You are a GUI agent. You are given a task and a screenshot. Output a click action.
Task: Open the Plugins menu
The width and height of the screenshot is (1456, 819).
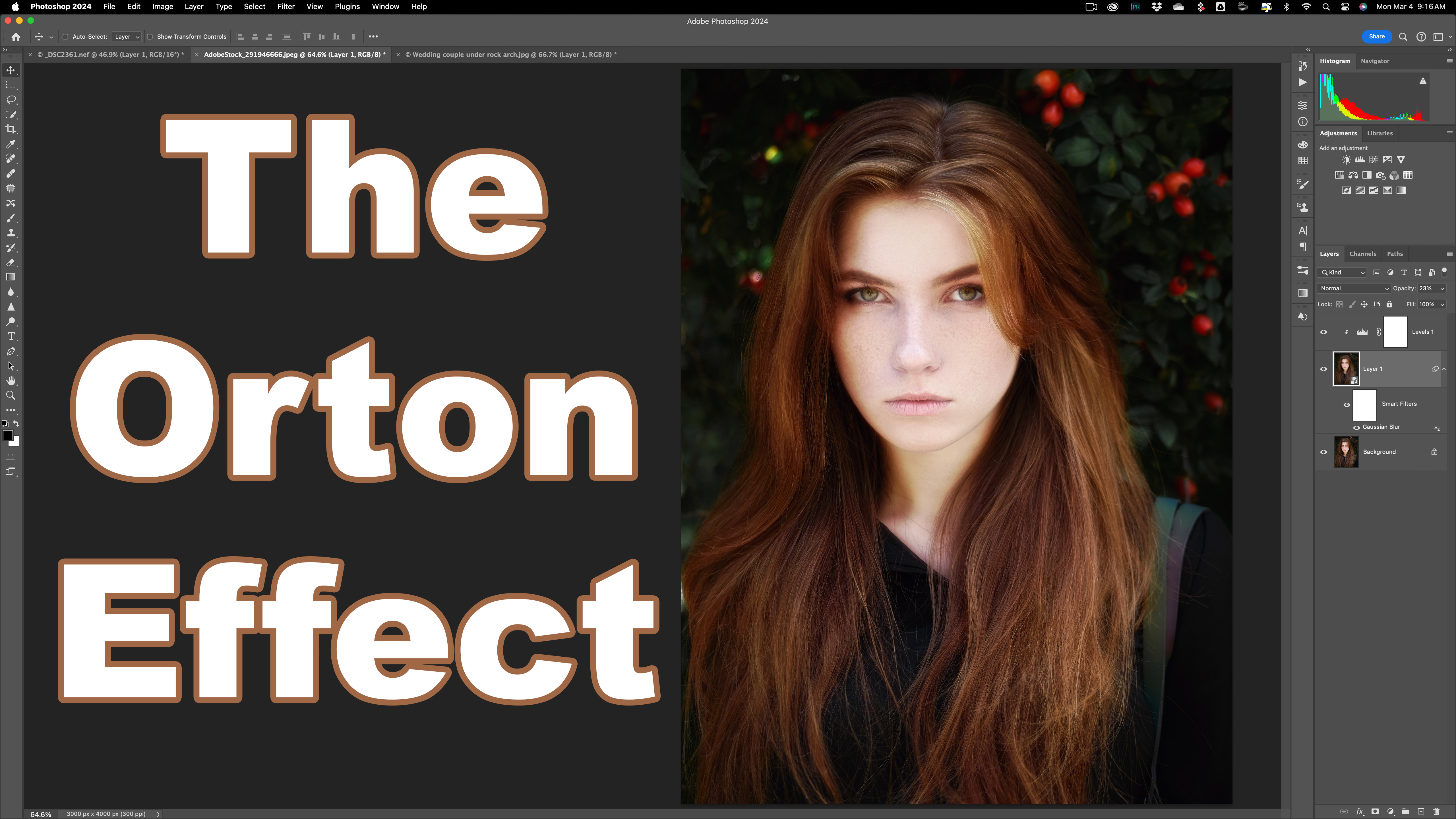coord(347,7)
